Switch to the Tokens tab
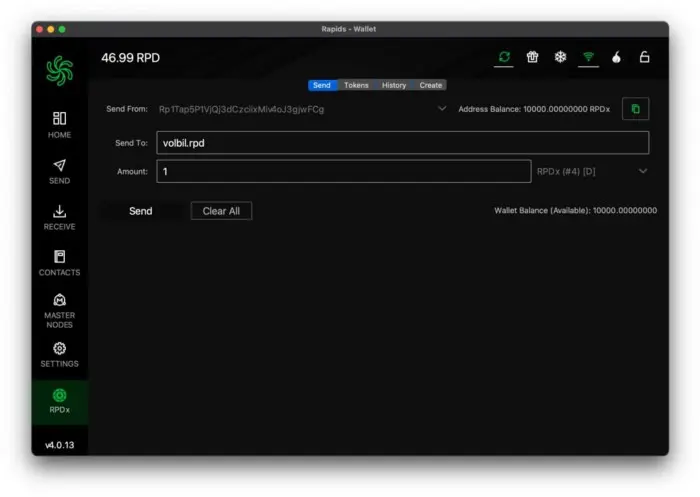The width and height of the screenshot is (700, 497). tap(356, 85)
